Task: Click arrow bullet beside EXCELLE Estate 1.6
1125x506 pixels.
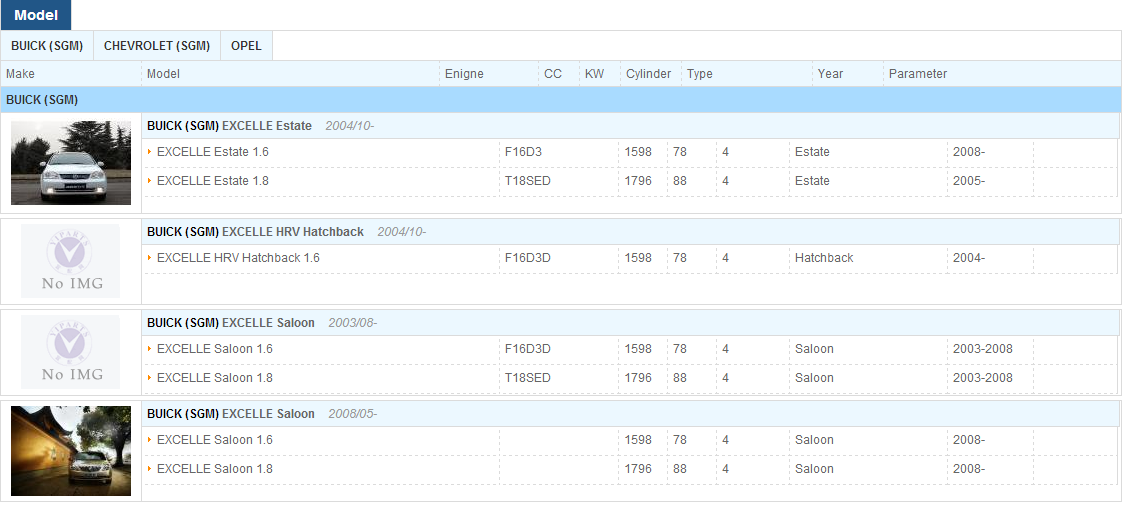Action: (150, 152)
